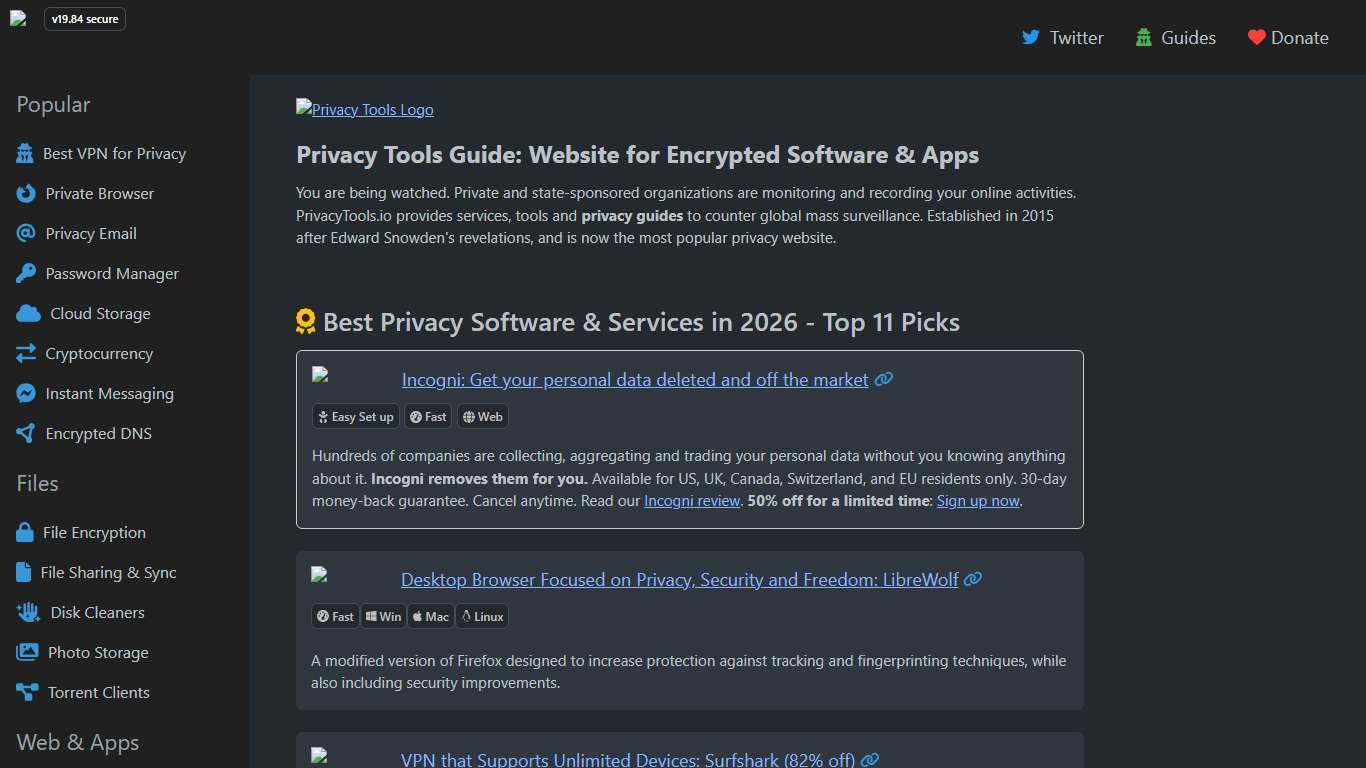Click the v19.84 secure badge
This screenshot has height=768, width=1366.
[85, 18]
